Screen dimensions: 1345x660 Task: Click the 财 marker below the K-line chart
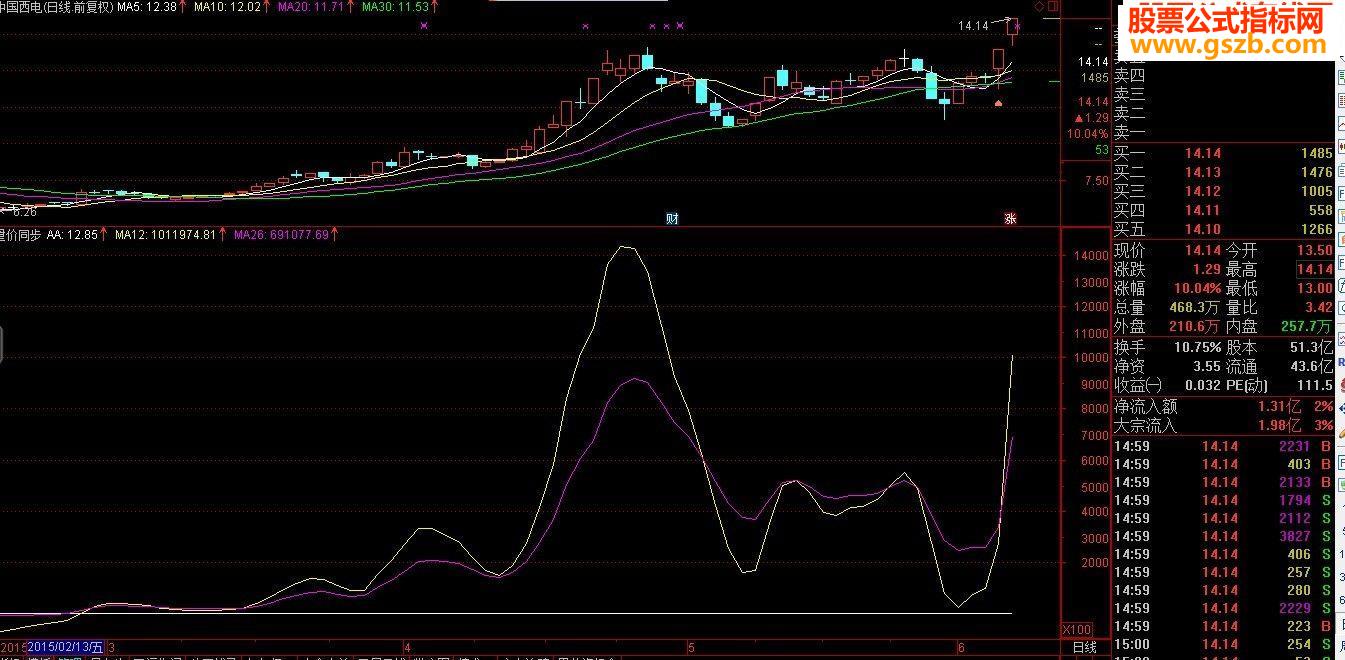(x=672, y=218)
